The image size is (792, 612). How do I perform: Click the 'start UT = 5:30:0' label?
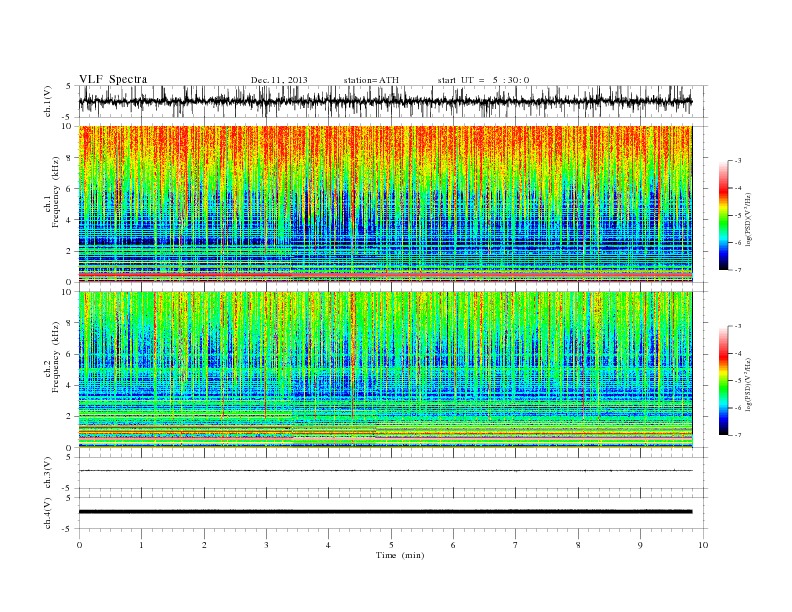483,80
